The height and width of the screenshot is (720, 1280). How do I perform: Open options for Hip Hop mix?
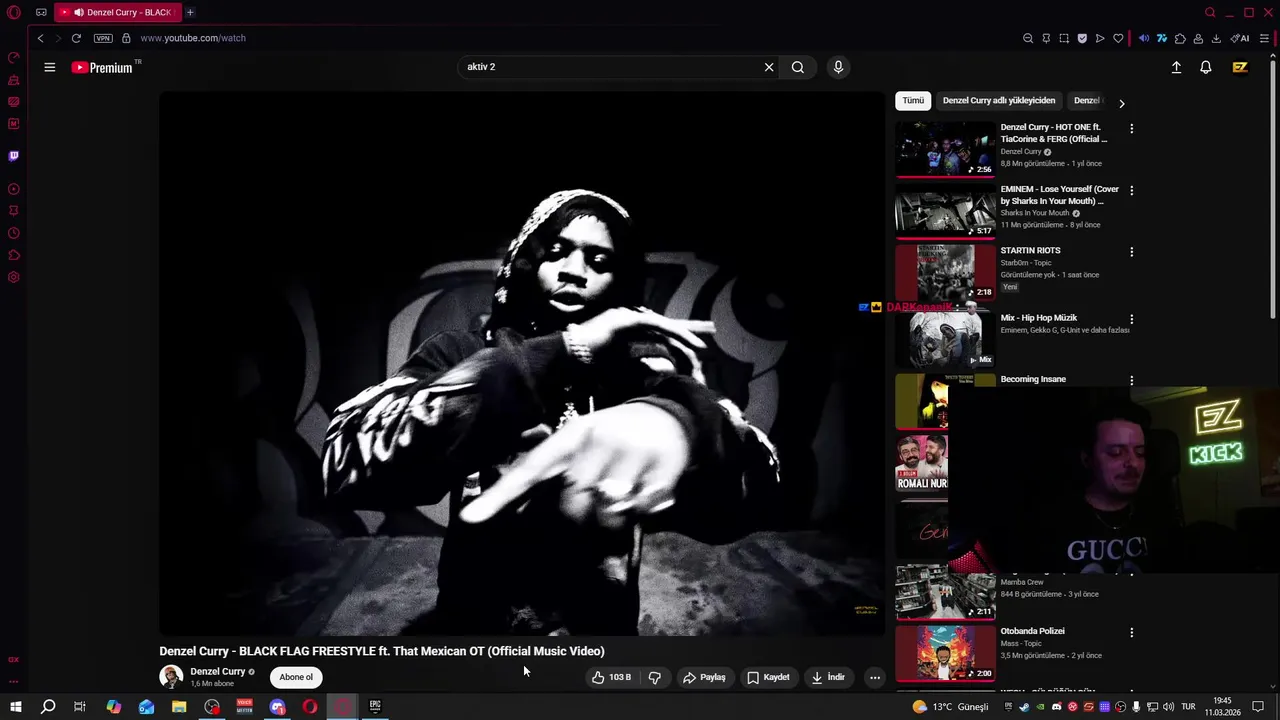point(1131,319)
